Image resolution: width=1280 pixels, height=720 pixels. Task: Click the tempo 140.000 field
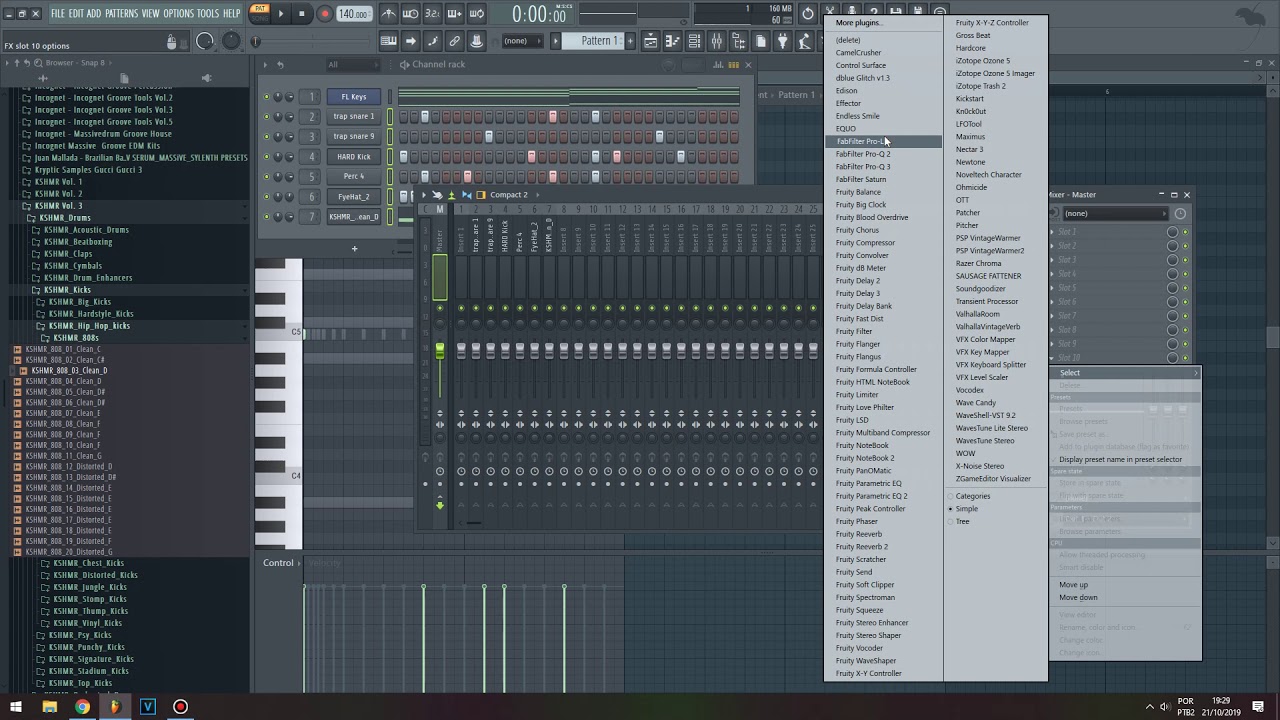click(x=353, y=14)
